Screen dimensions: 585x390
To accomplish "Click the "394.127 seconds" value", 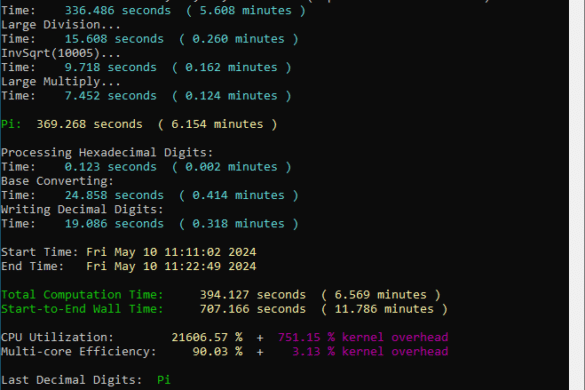I will 253,295.
